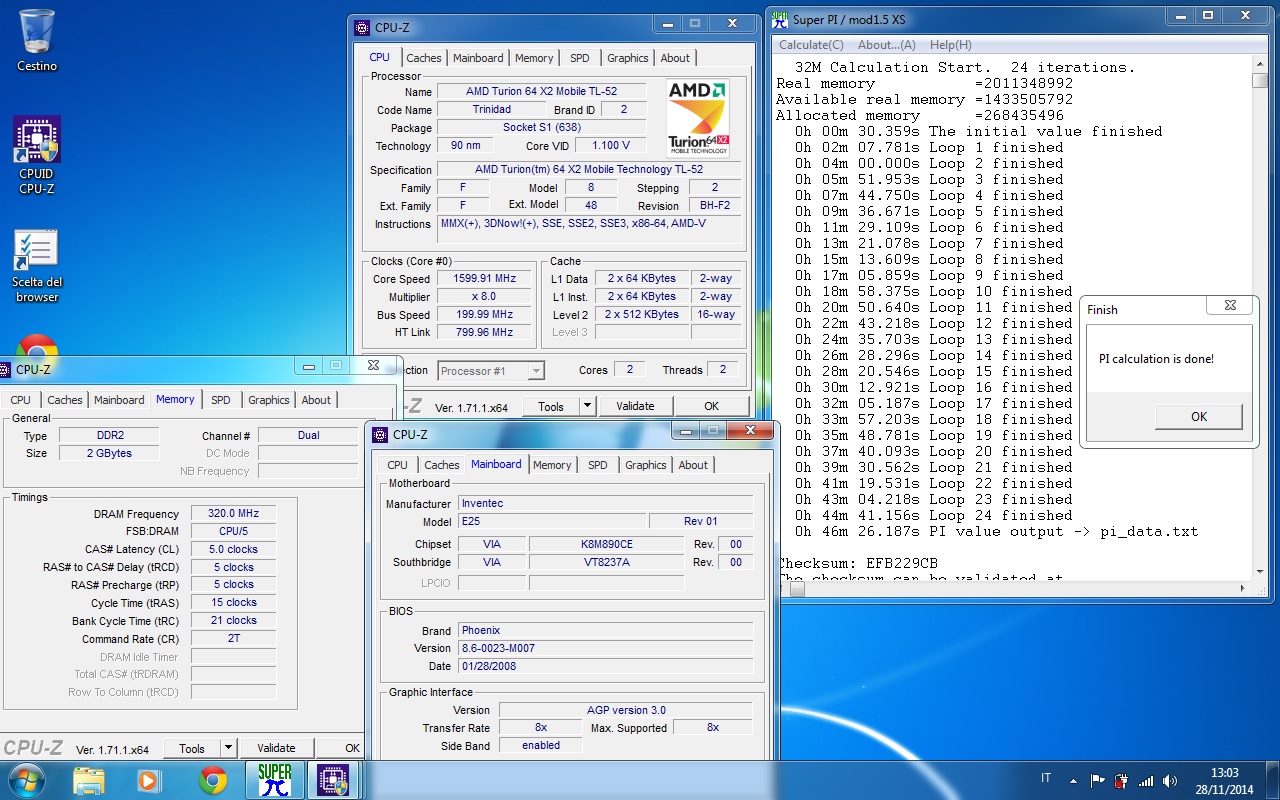This screenshot has width=1280, height=800.
Task: Click the CPU-Z title icon in CPU window
Action: [x=363, y=29]
